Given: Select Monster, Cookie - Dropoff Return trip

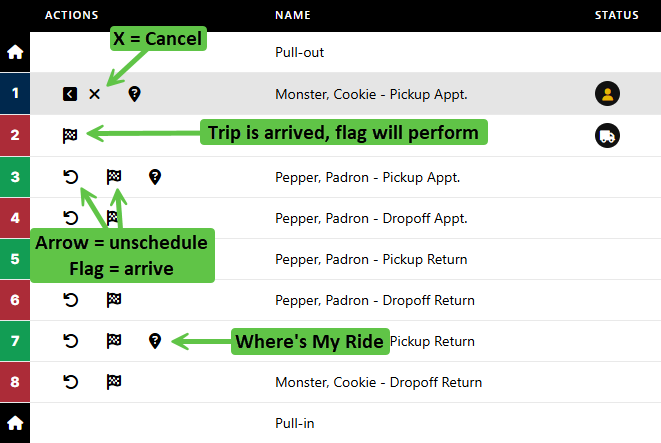Looking at the screenshot, I should point(378,382).
